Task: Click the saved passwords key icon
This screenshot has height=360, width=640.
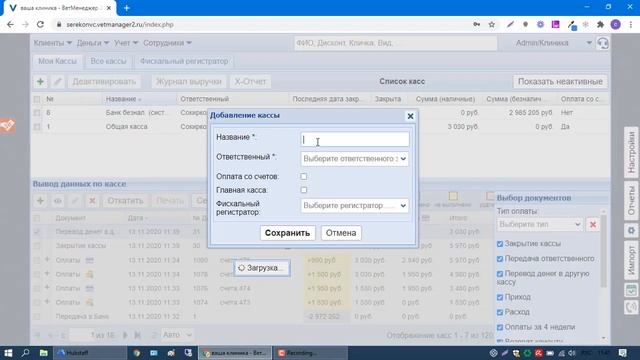Action: click(477, 24)
